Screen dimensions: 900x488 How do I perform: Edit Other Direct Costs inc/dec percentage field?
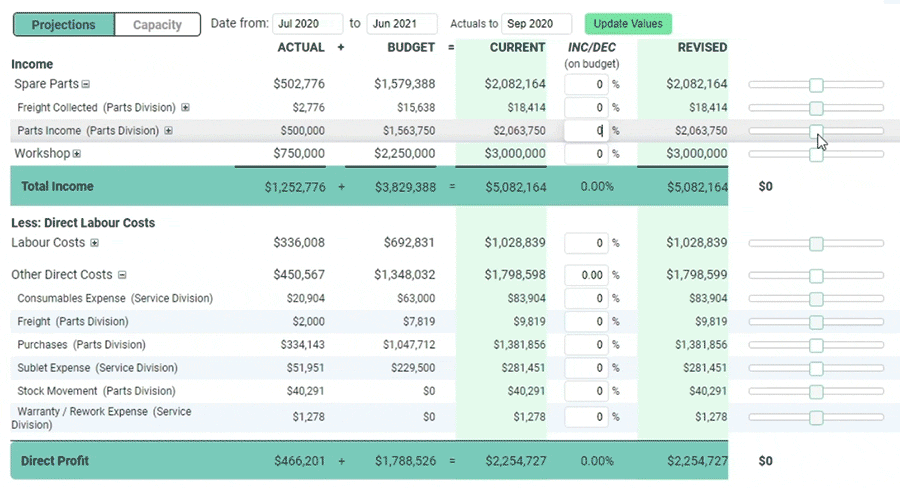click(585, 275)
